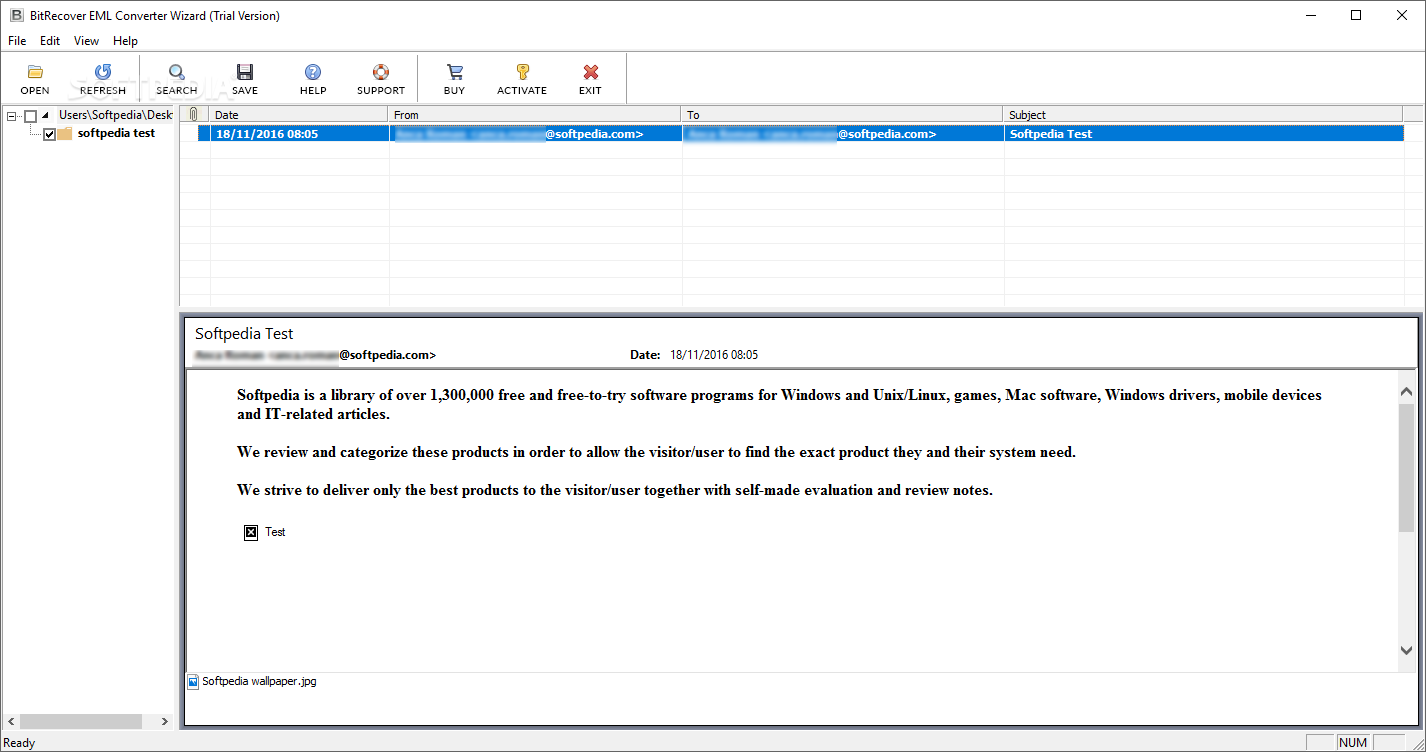Image resolution: width=1426 pixels, height=752 pixels.
Task: Open the Help menu
Action: [x=125, y=41]
